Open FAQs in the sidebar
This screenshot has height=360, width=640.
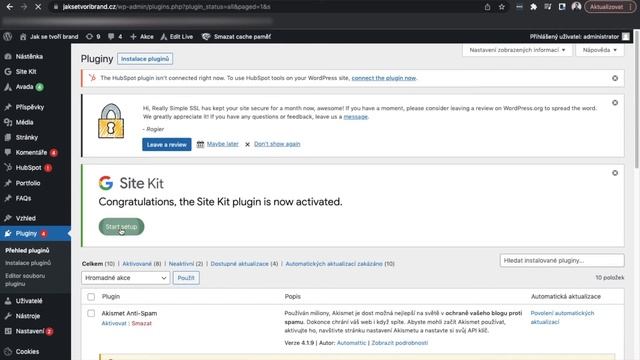[x=23, y=198]
